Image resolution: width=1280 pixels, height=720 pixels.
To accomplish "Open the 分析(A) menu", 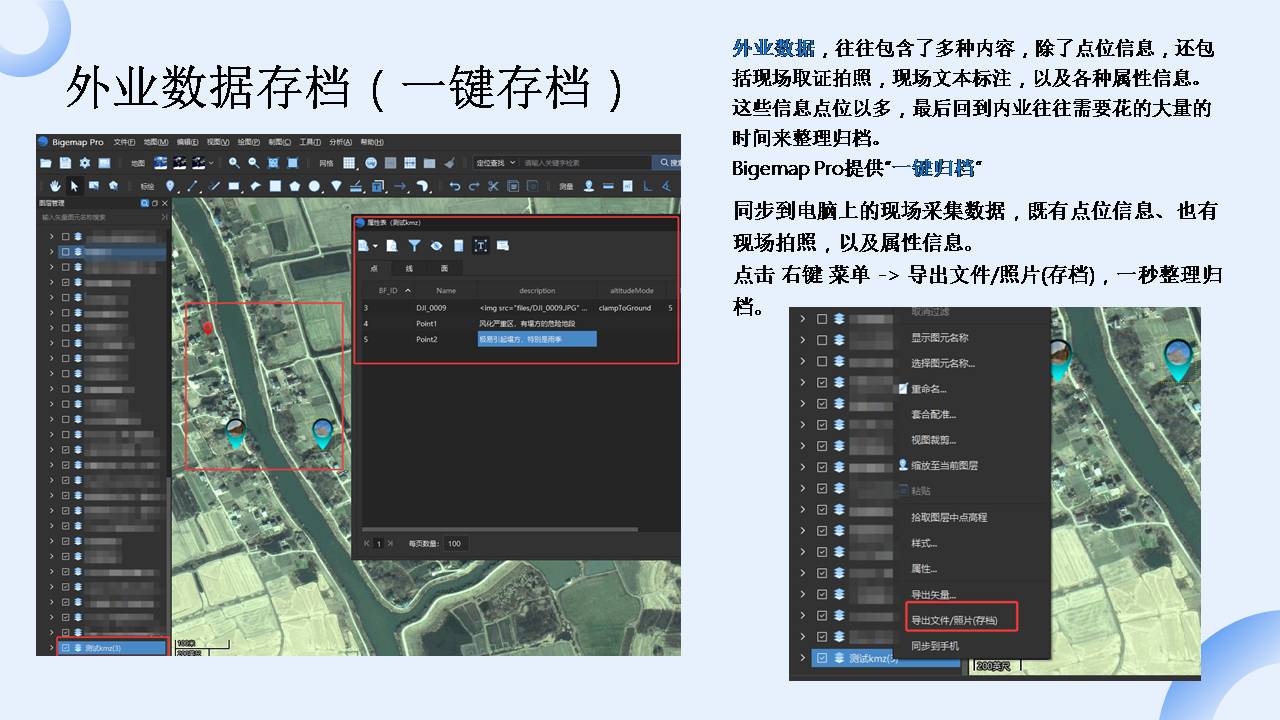I will (x=340, y=142).
